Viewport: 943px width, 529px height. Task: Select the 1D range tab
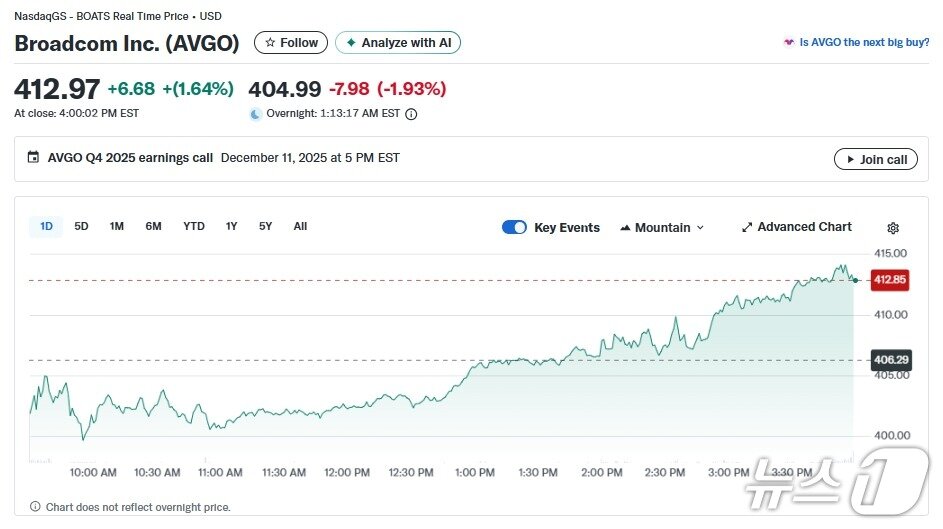(x=46, y=227)
